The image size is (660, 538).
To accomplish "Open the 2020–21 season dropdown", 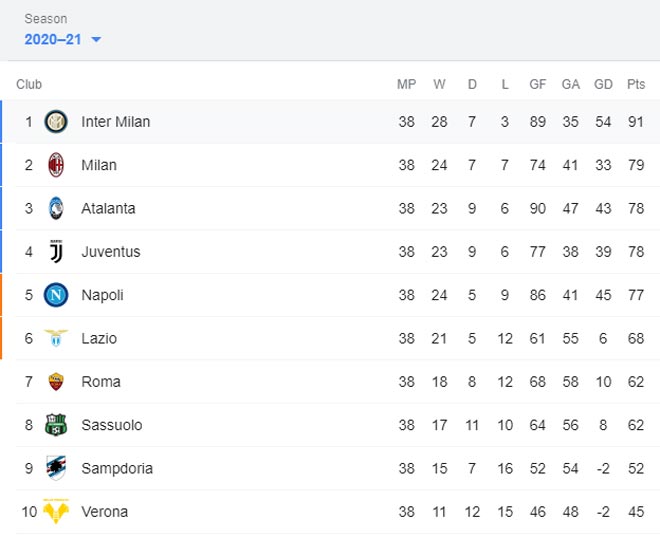I will tap(63, 40).
